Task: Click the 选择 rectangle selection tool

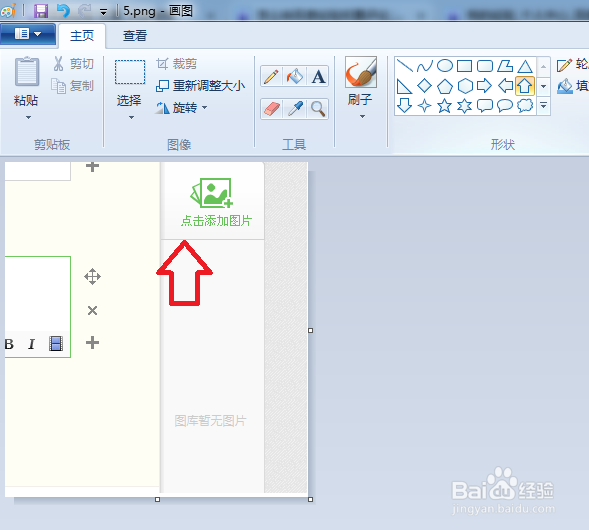Action: point(130,72)
